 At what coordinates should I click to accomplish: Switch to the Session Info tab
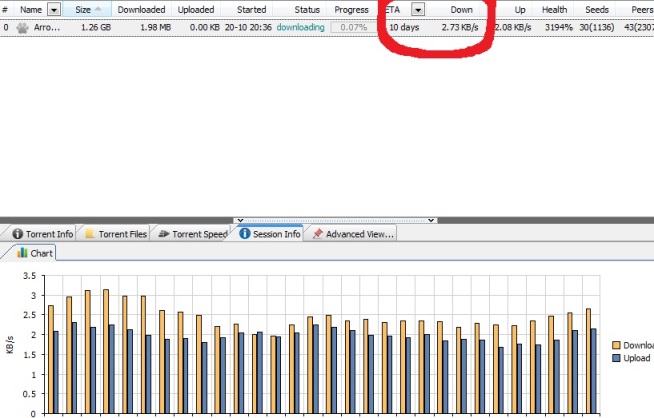click(270, 234)
